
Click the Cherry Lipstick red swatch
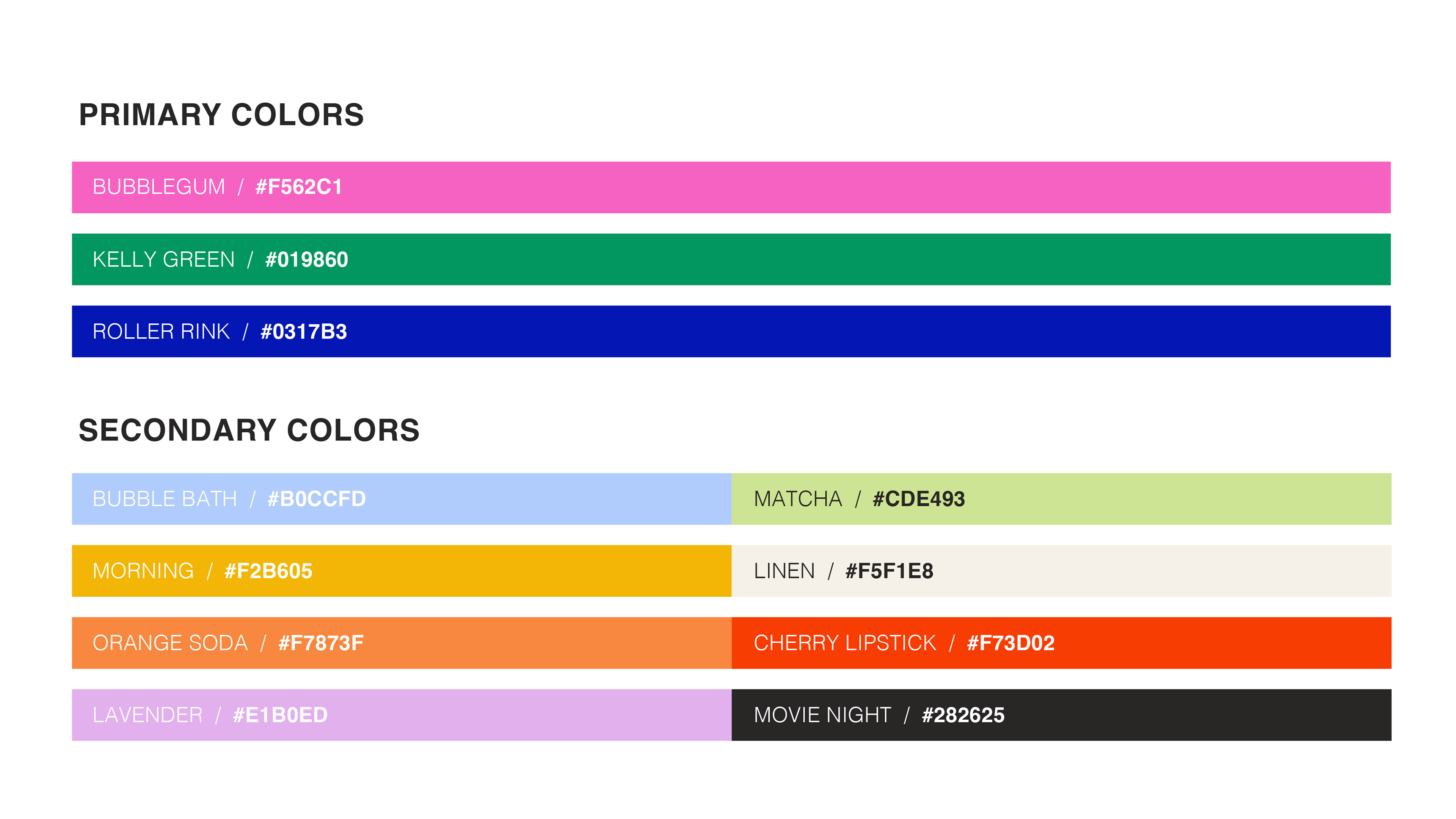coord(1061,643)
